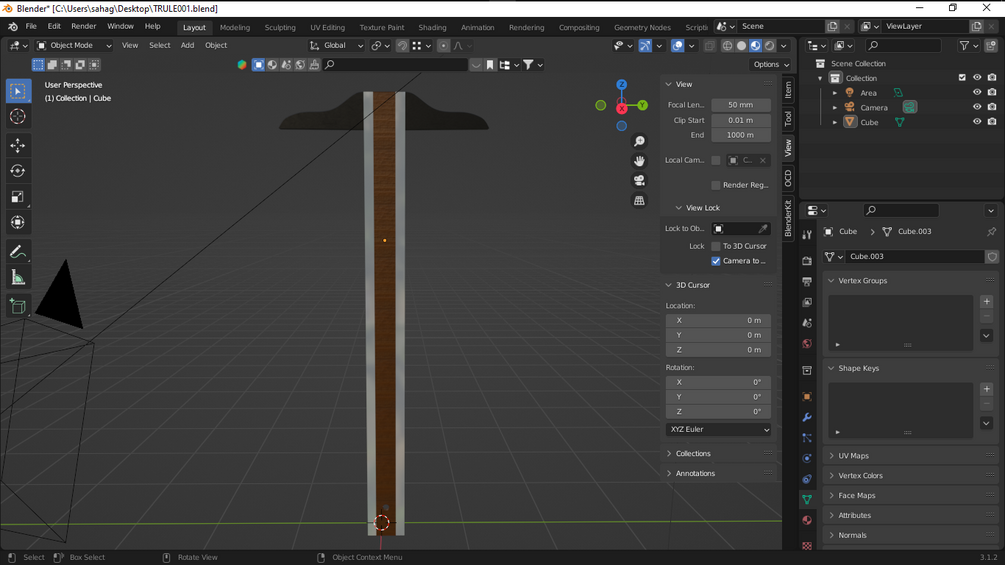Viewport: 1005px width, 565px height.
Task: Toggle Collection exclude checkbox
Action: 962,78
